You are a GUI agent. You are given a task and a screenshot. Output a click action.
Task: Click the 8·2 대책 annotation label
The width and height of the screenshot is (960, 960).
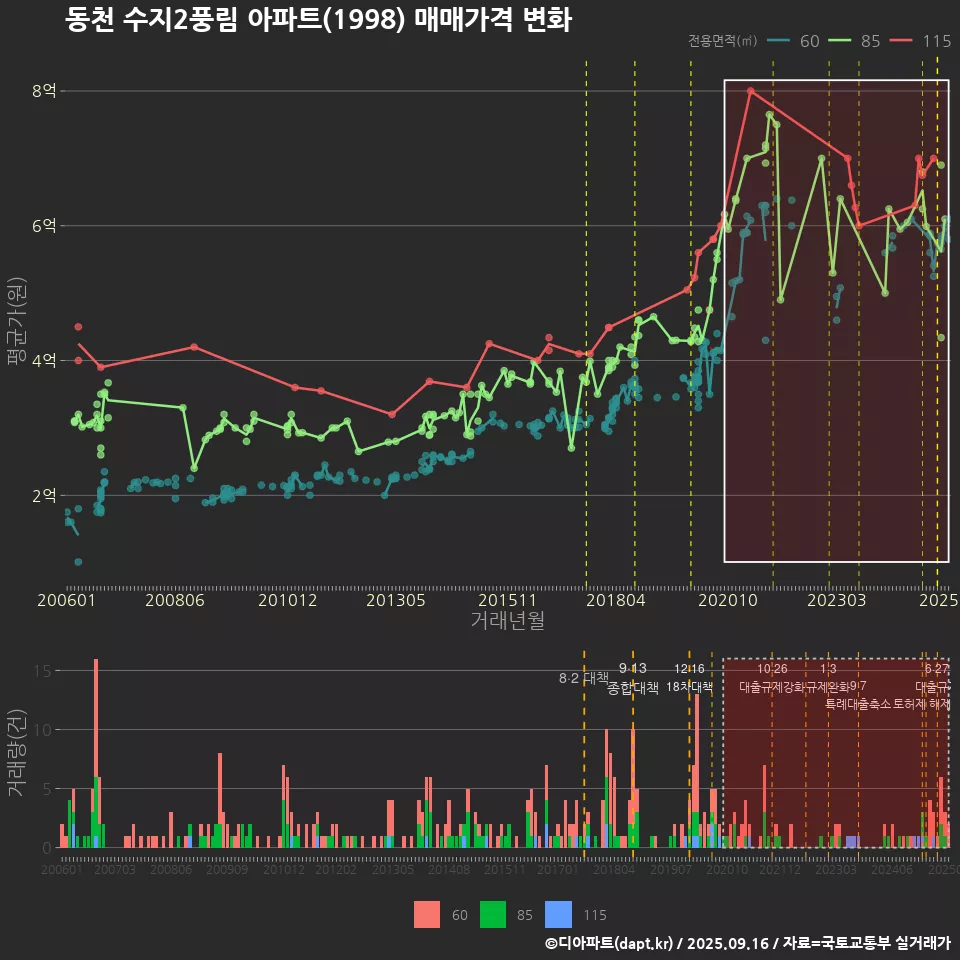tap(583, 678)
